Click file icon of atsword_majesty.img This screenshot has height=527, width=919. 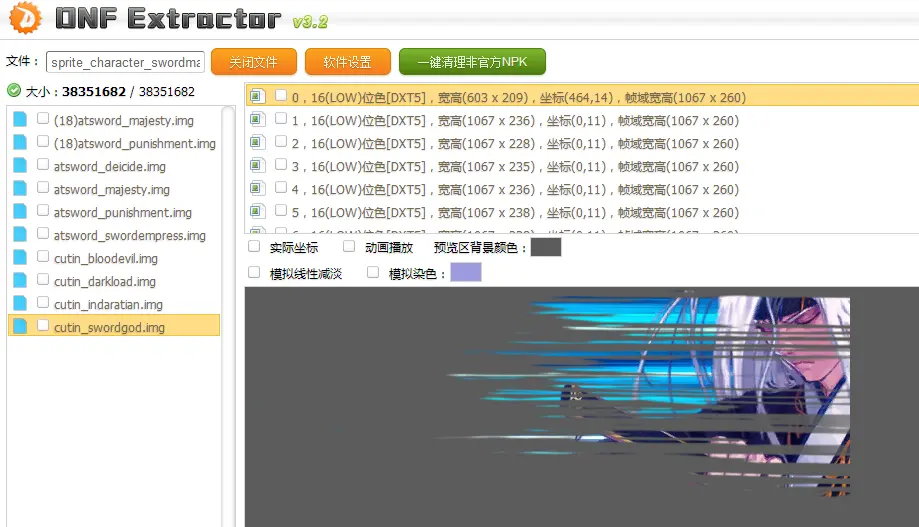click(20, 188)
